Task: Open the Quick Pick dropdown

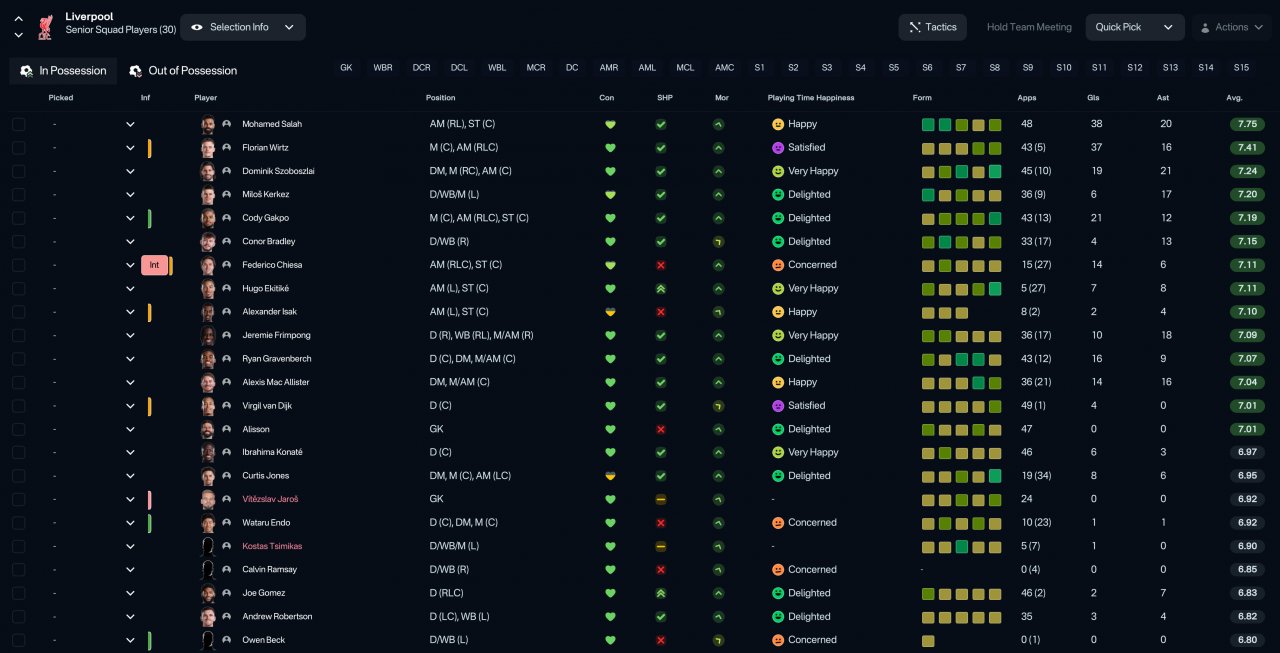Action: (1135, 27)
